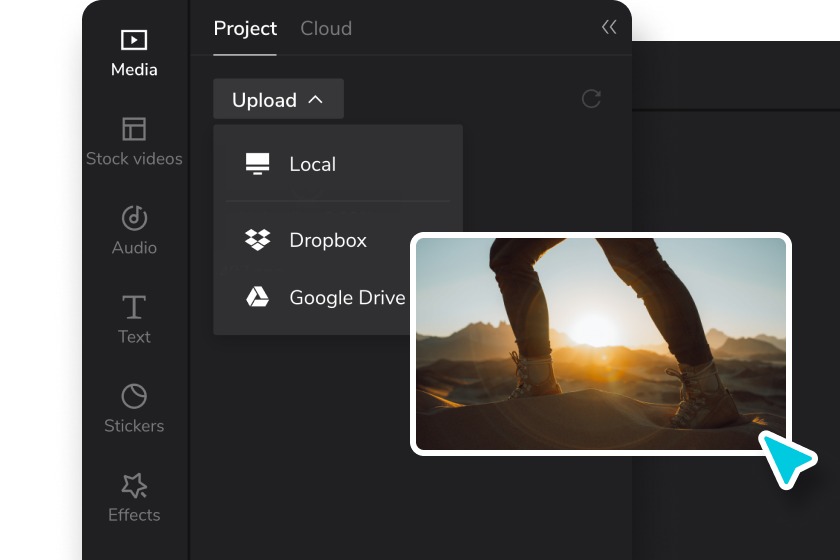The height and width of the screenshot is (560, 840).
Task: Click the refresh icon in media panel
Action: tap(591, 98)
